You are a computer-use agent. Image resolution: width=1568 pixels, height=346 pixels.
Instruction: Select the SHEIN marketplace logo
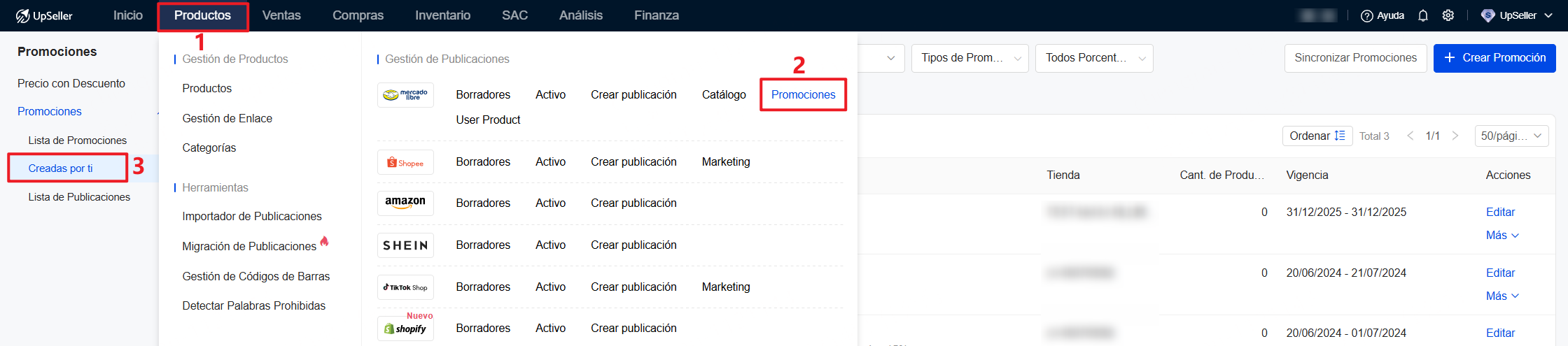click(405, 245)
